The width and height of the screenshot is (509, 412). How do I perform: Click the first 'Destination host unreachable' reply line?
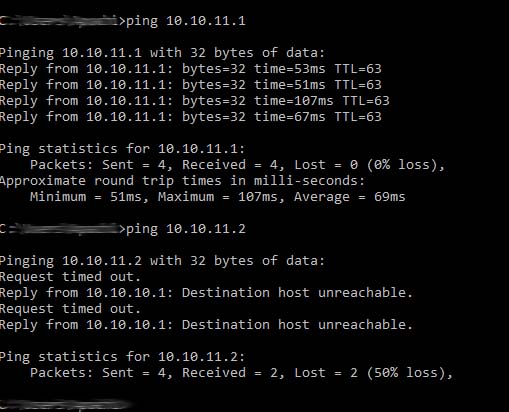pos(206,293)
